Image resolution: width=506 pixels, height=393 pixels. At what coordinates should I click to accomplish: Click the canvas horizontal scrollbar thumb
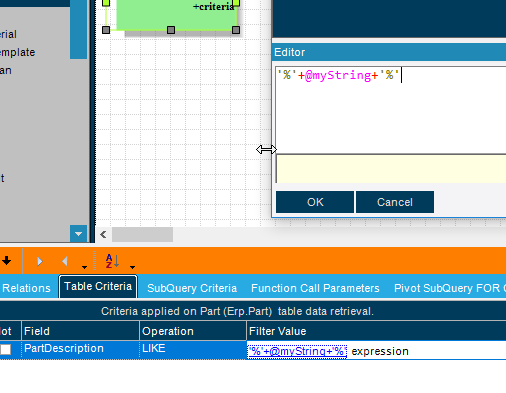tap(142, 235)
